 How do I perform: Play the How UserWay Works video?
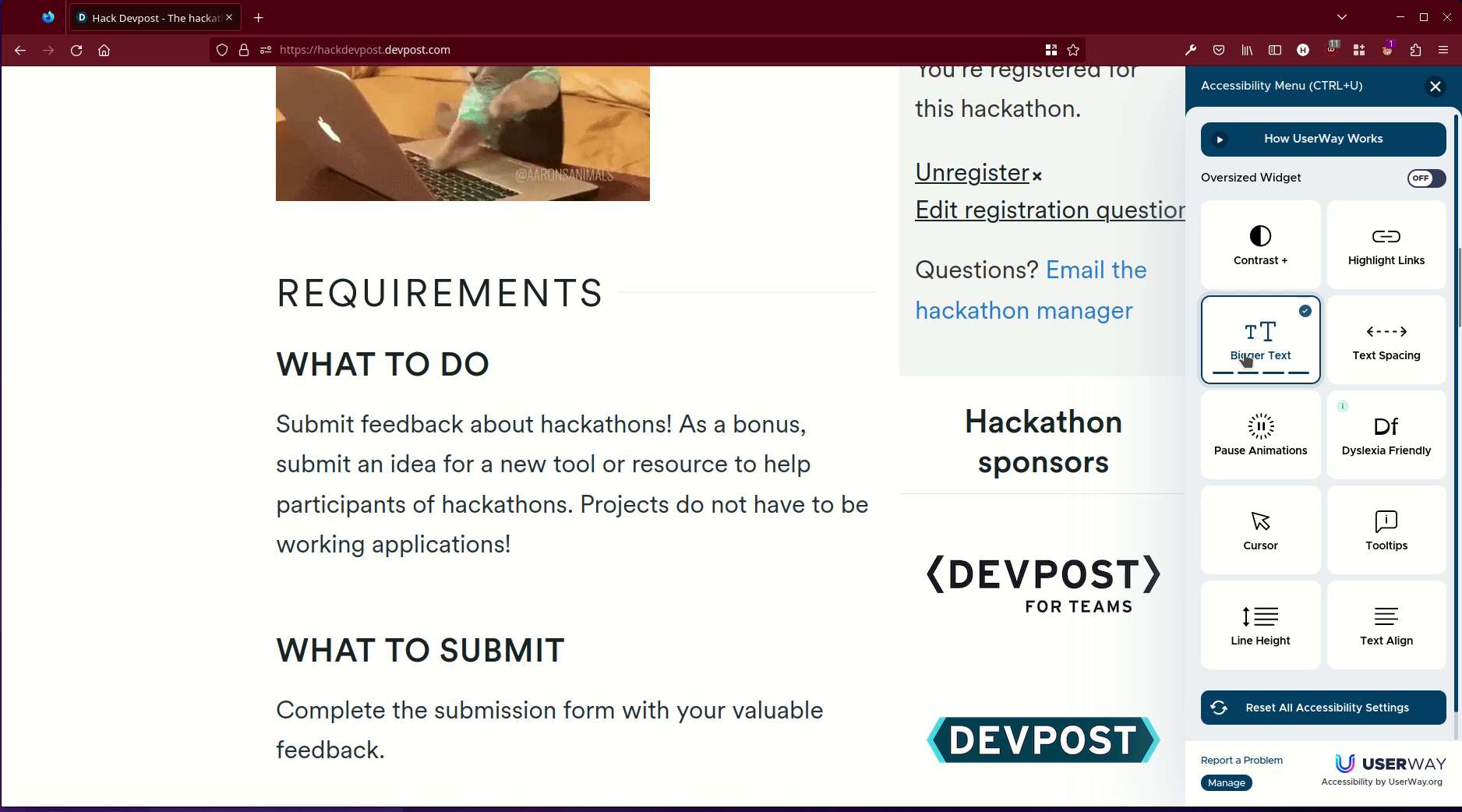[1323, 139]
